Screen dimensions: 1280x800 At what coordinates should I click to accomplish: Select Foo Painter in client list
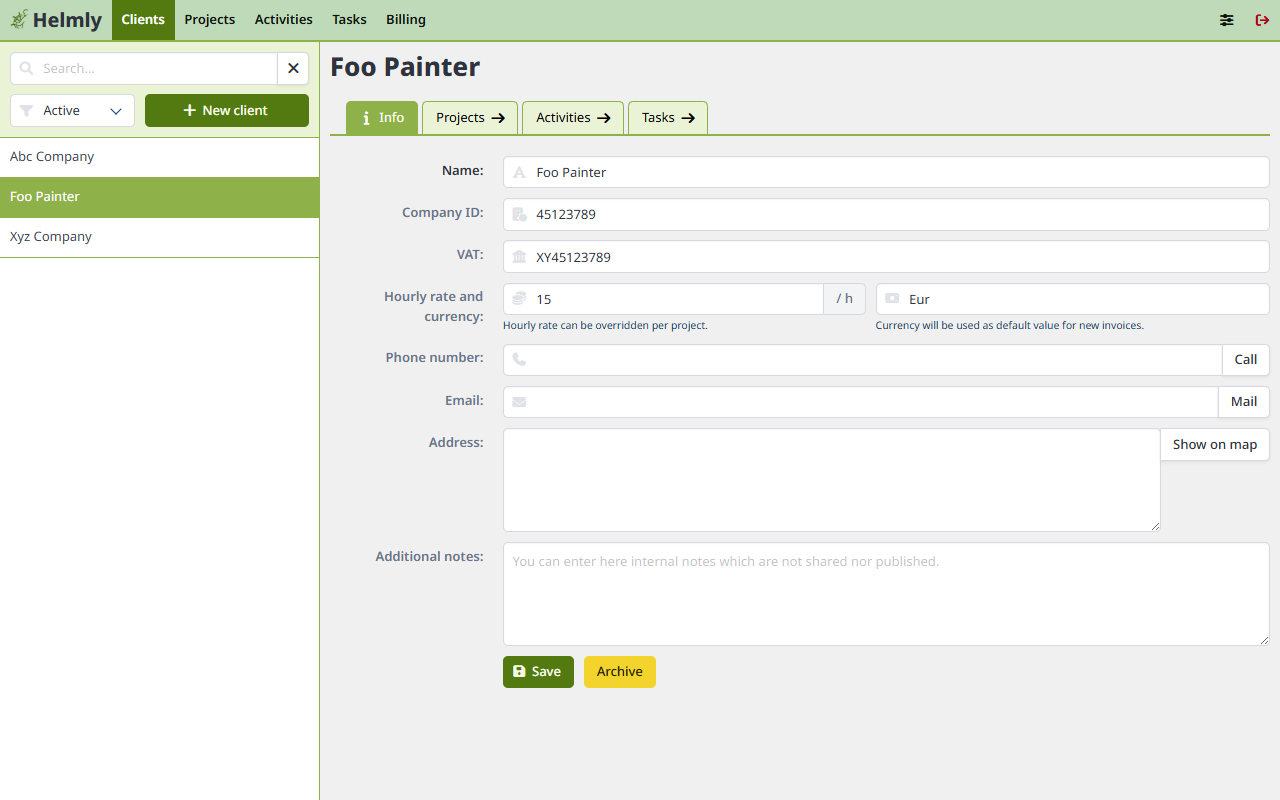(x=159, y=197)
